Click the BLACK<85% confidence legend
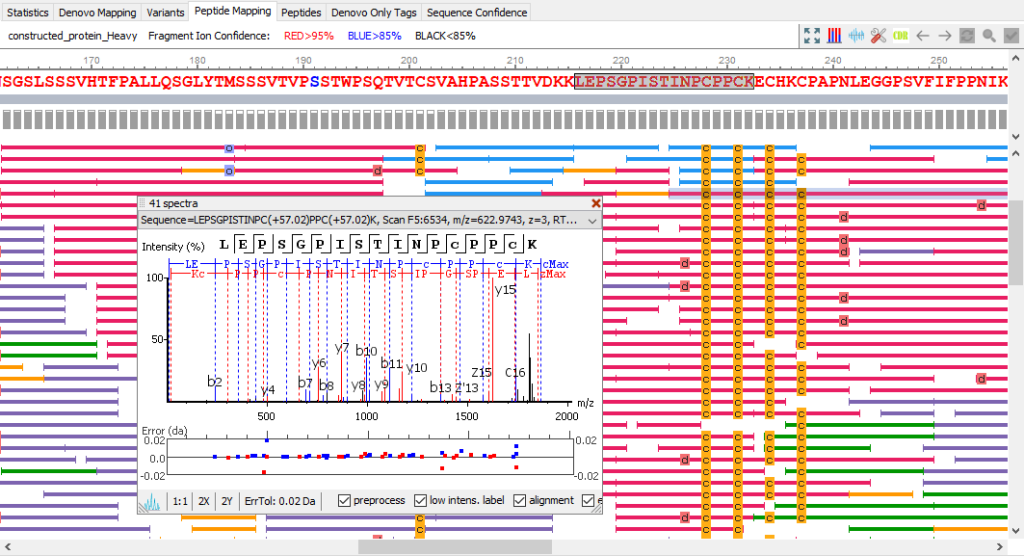This screenshot has width=1024, height=556. [445, 36]
